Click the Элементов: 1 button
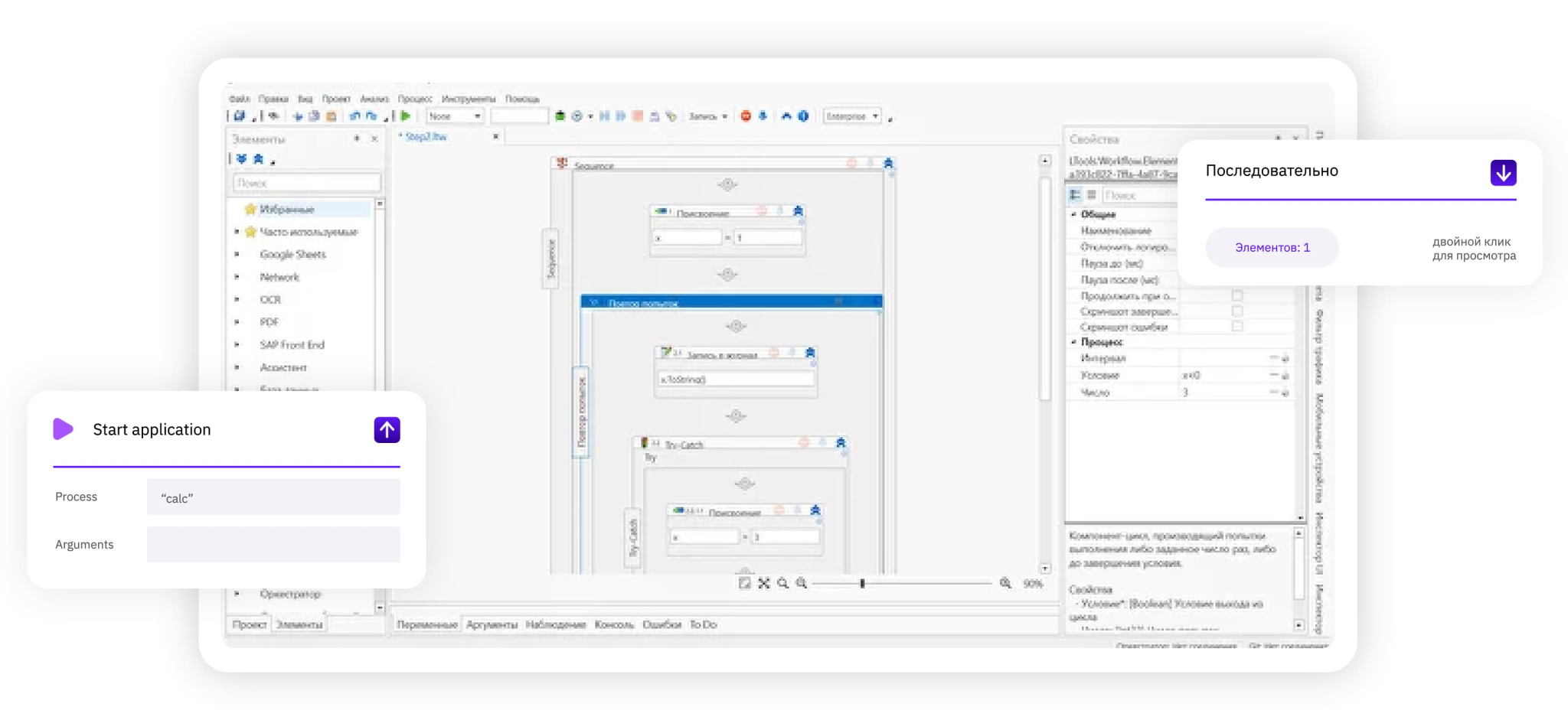The image size is (1568, 720). tap(1272, 247)
